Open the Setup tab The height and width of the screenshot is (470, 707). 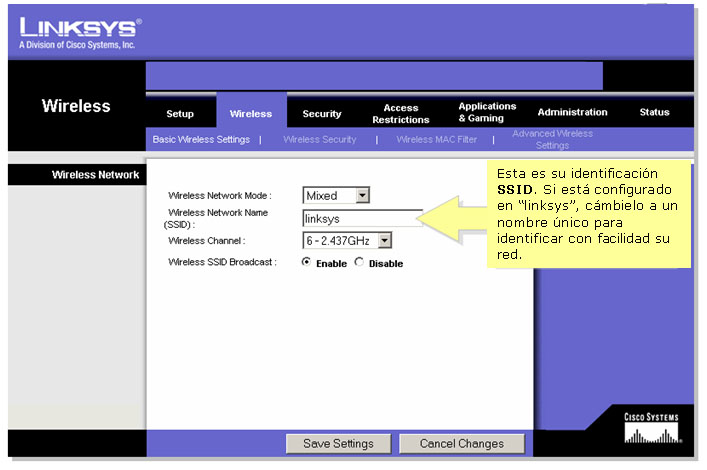click(180, 114)
